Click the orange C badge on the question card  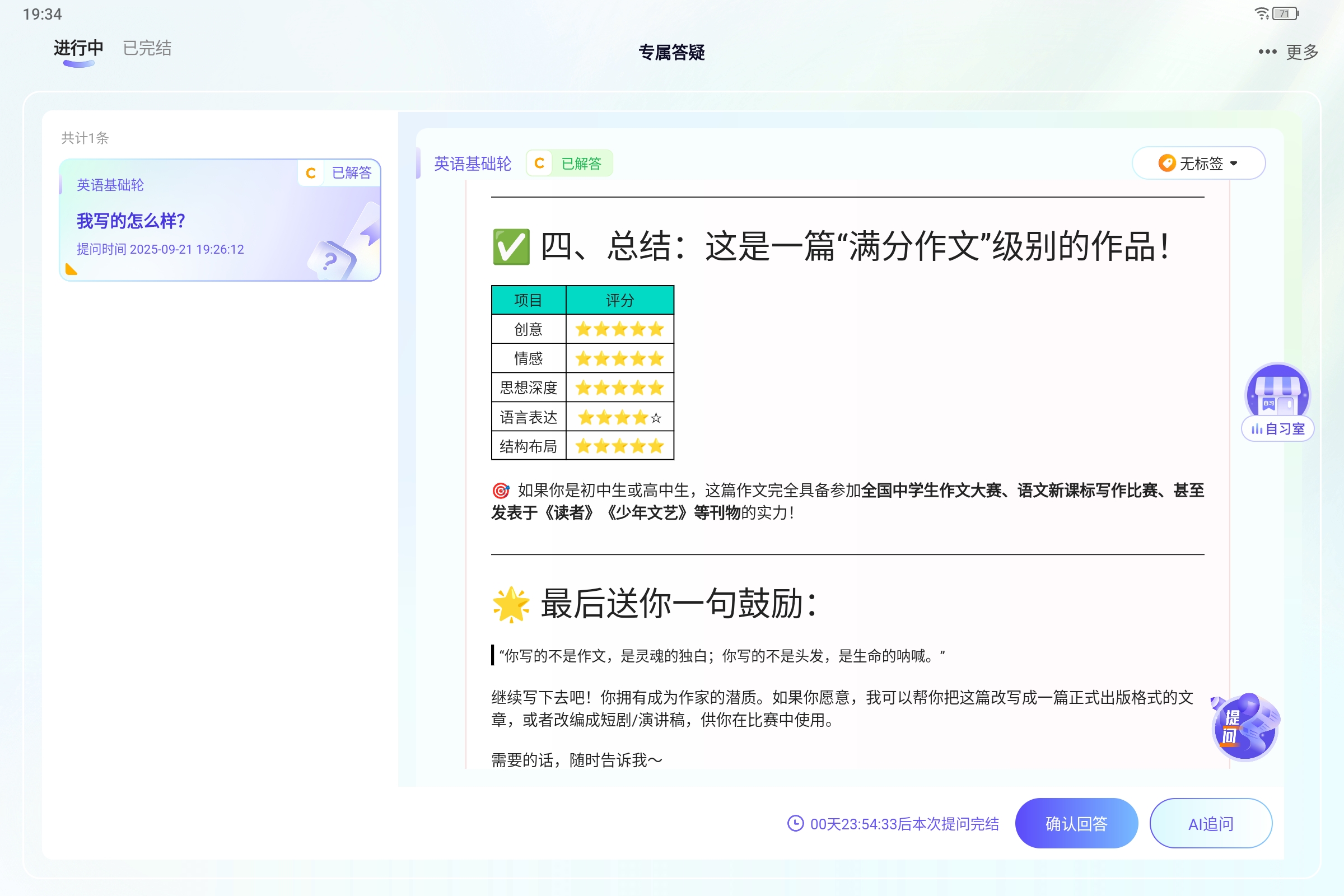(x=311, y=172)
